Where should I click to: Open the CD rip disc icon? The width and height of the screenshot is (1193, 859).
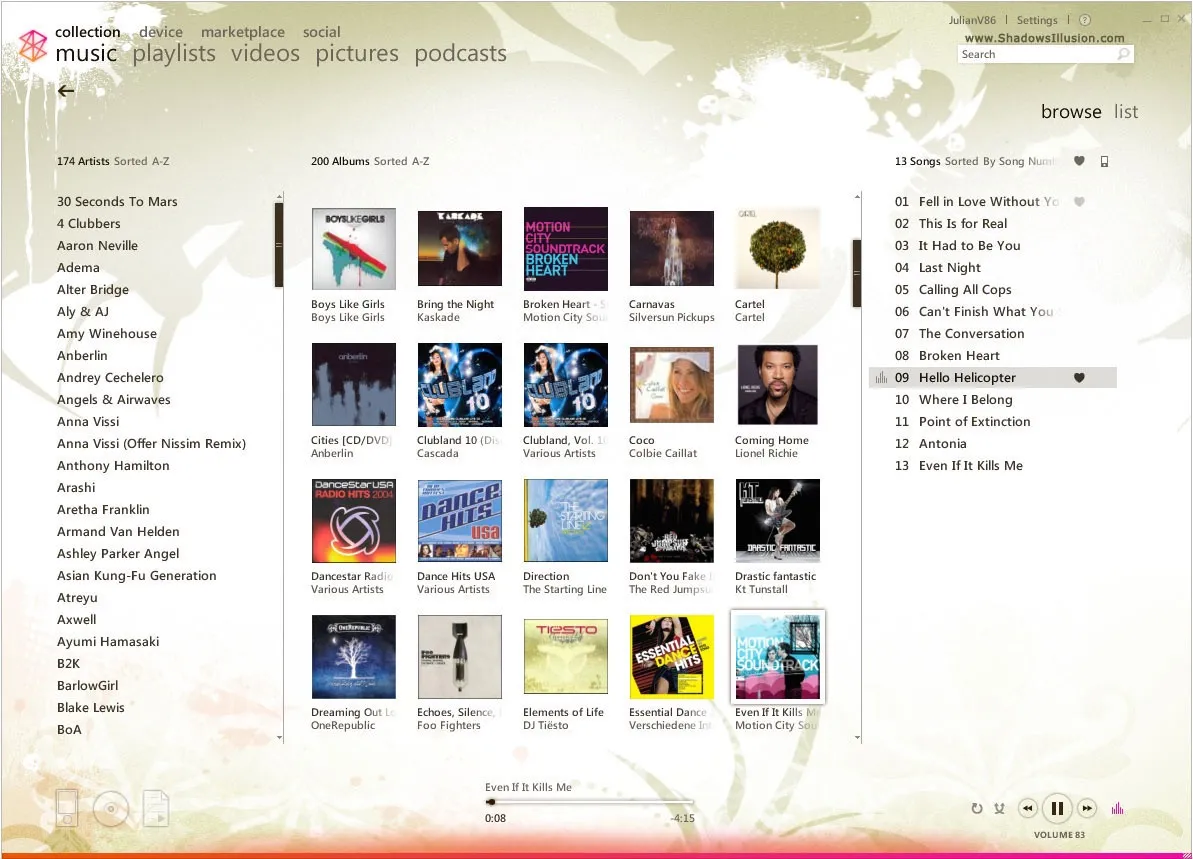click(x=111, y=808)
